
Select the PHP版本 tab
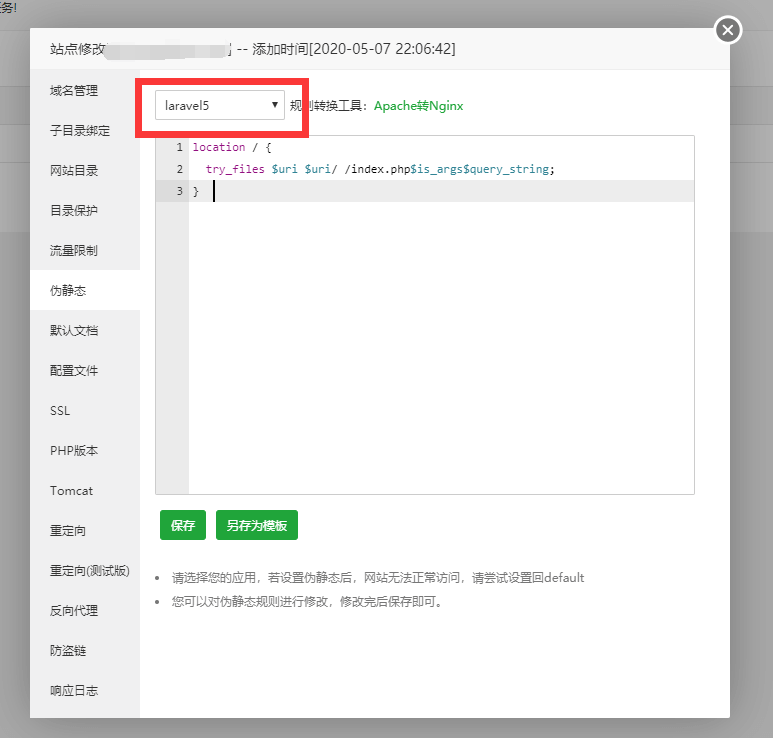click(x=74, y=451)
